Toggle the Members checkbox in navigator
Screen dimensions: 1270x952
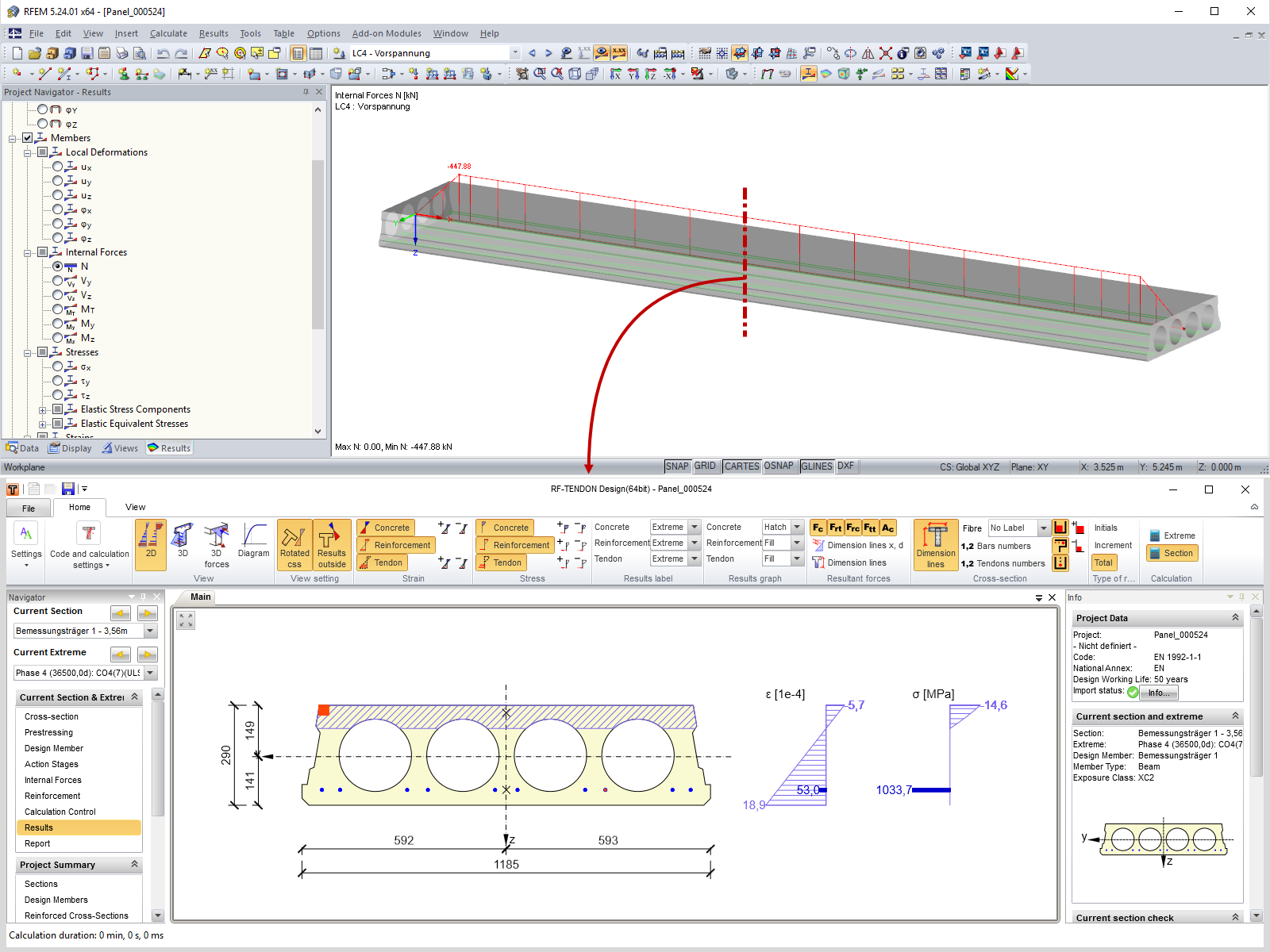click(28, 138)
